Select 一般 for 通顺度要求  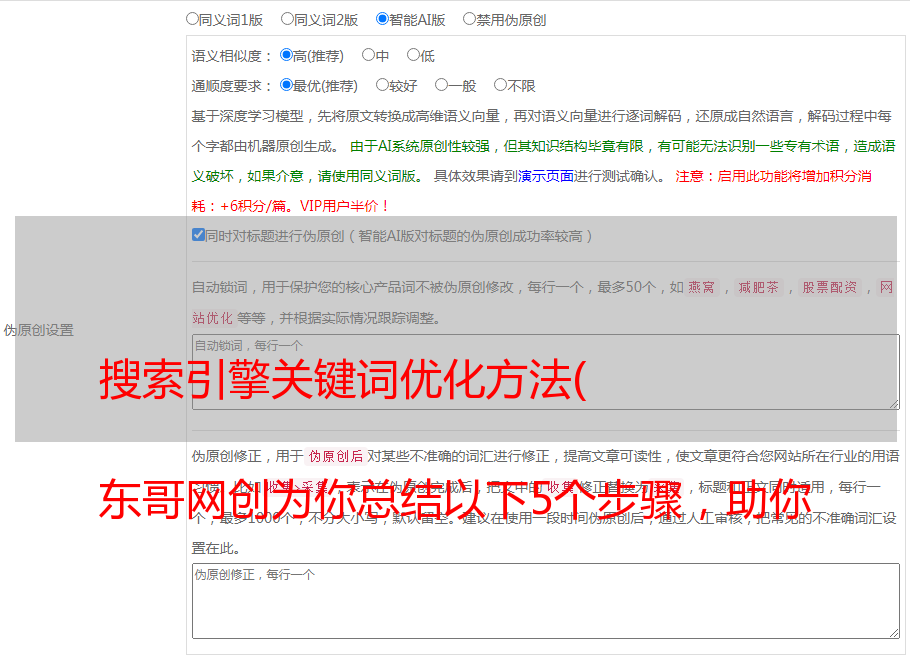[x=441, y=85]
